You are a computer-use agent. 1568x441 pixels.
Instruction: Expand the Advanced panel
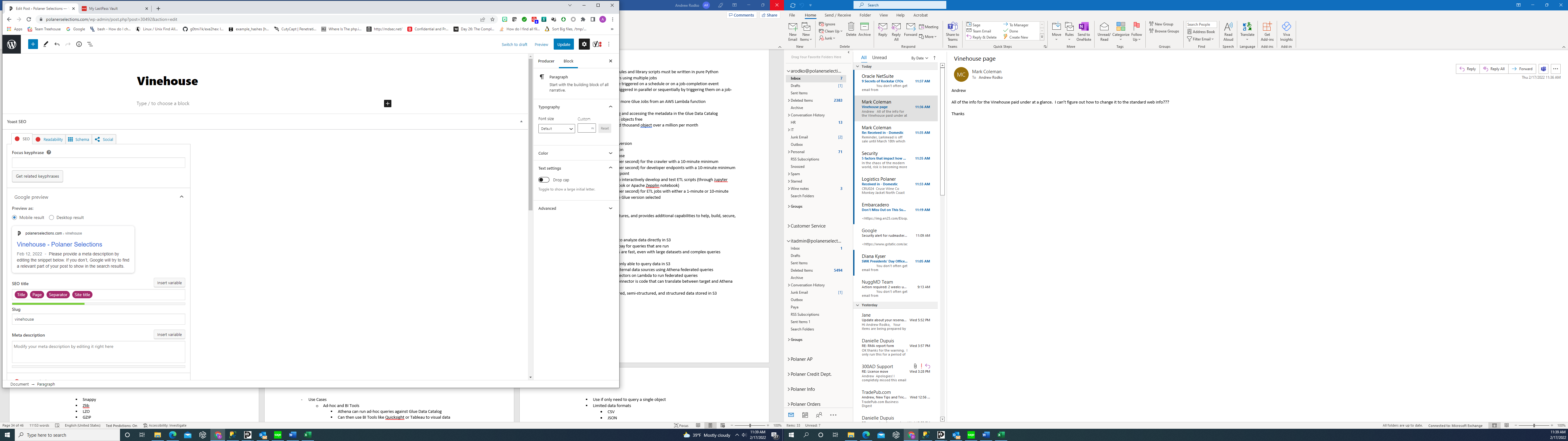[x=575, y=208]
